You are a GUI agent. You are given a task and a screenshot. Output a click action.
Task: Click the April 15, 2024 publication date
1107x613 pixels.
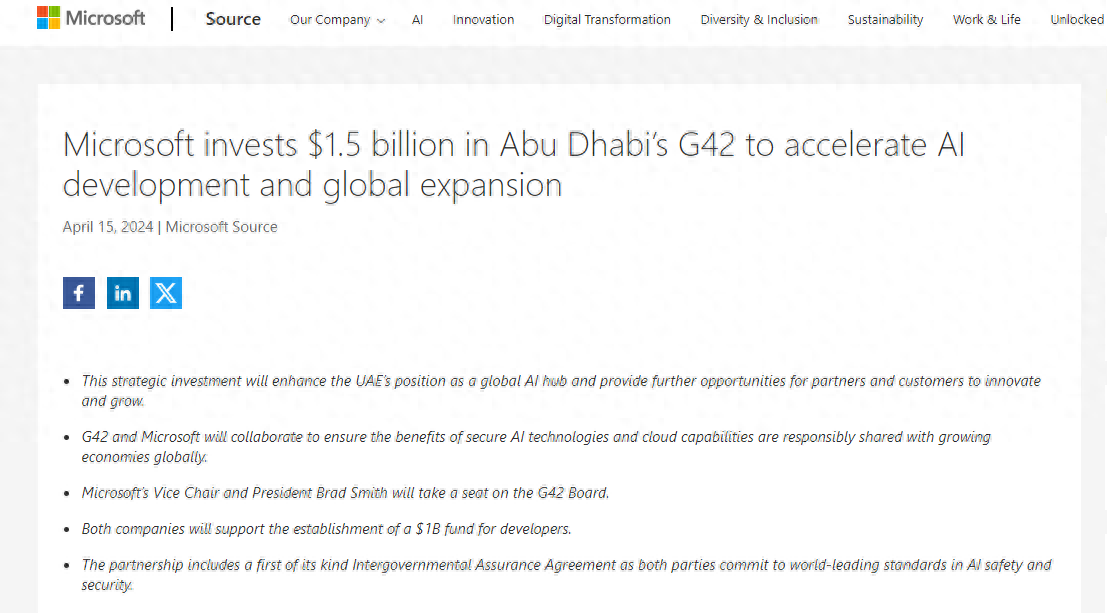point(108,227)
